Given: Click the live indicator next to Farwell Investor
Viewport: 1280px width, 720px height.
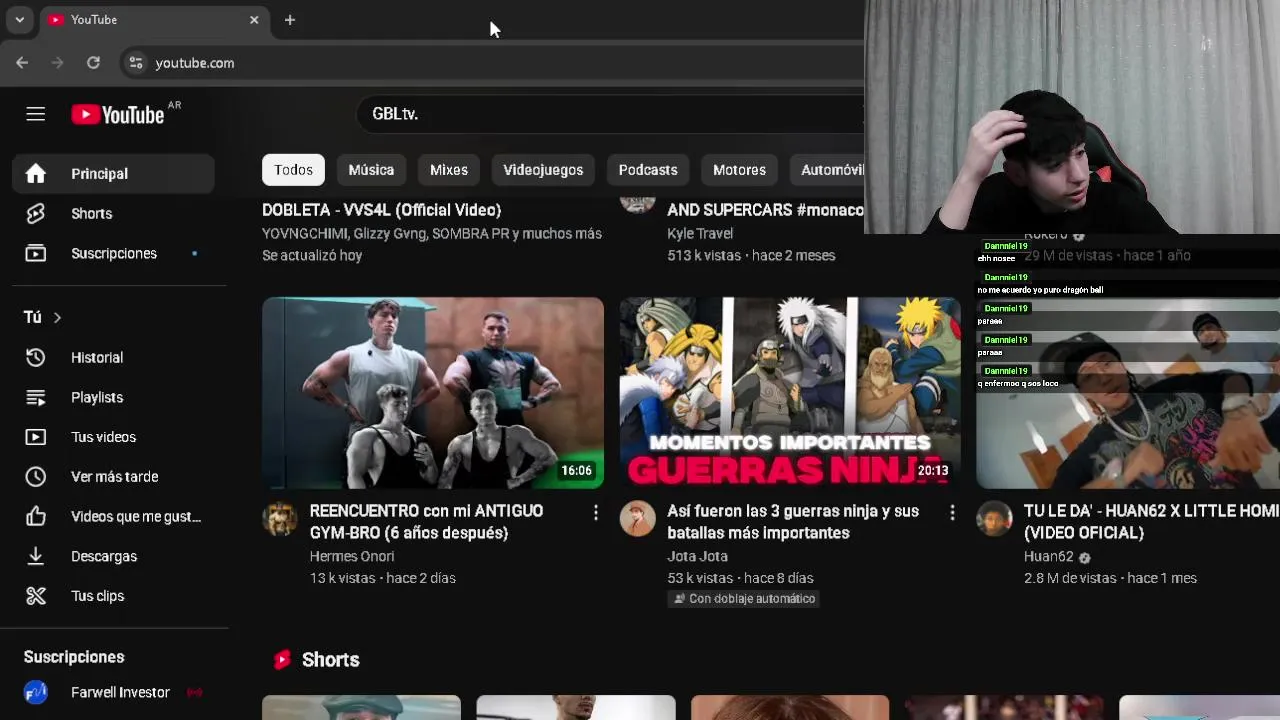Looking at the screenshot, I should 194,692.
